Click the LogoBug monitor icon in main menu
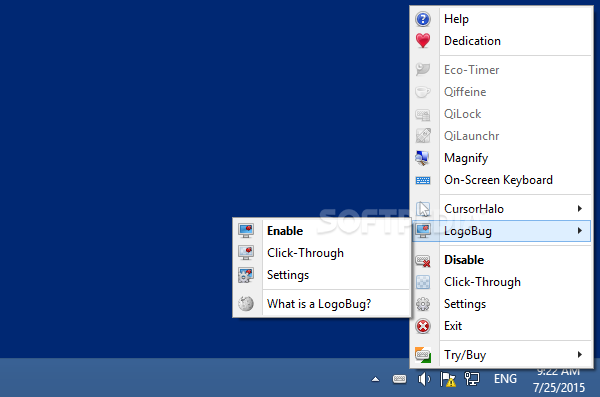This screenshot has width=600, height=397. coord(423,231)
